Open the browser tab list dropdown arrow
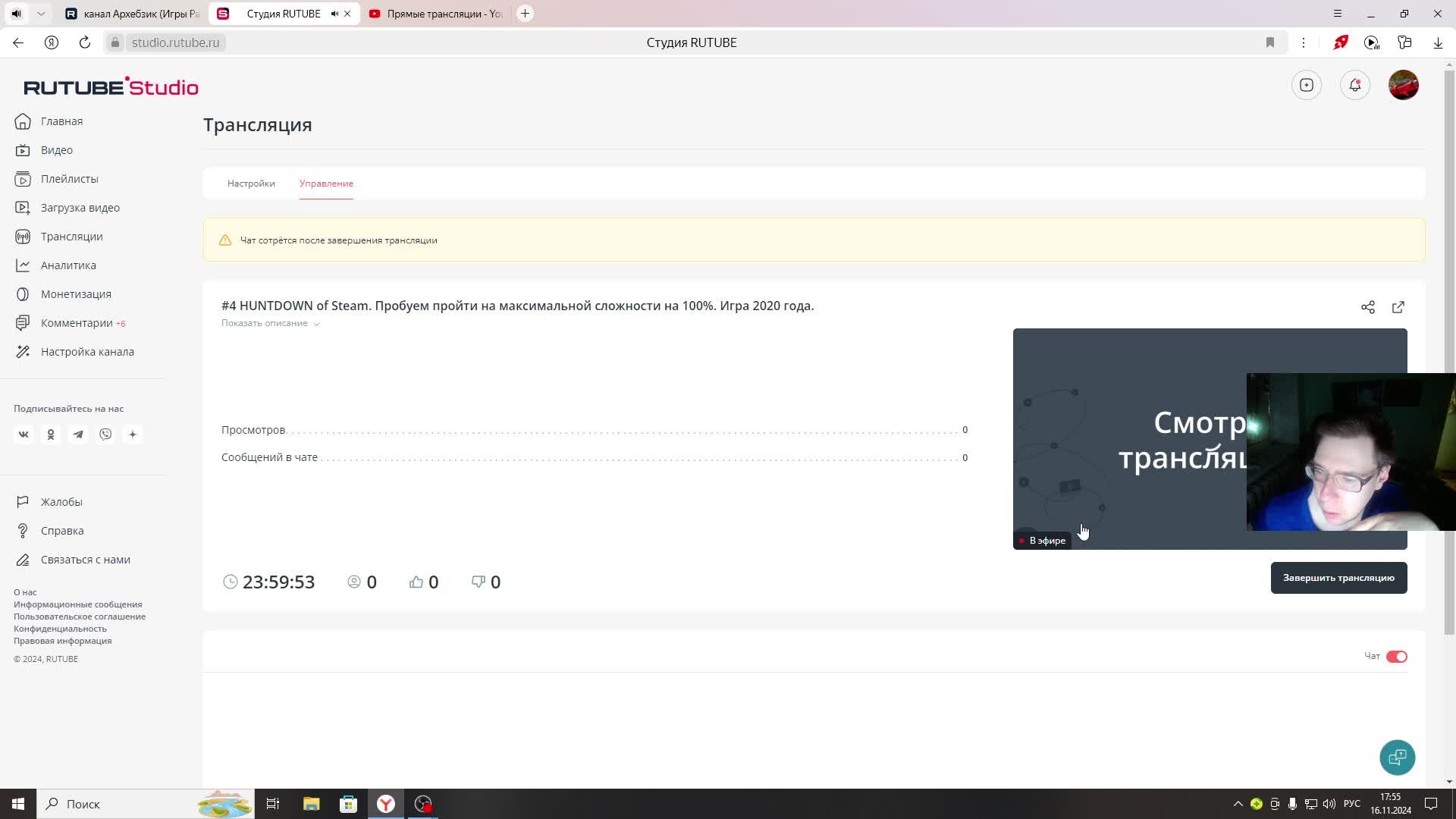The image size is (1456, 819). pyautogui.click(x=41, y=14)
